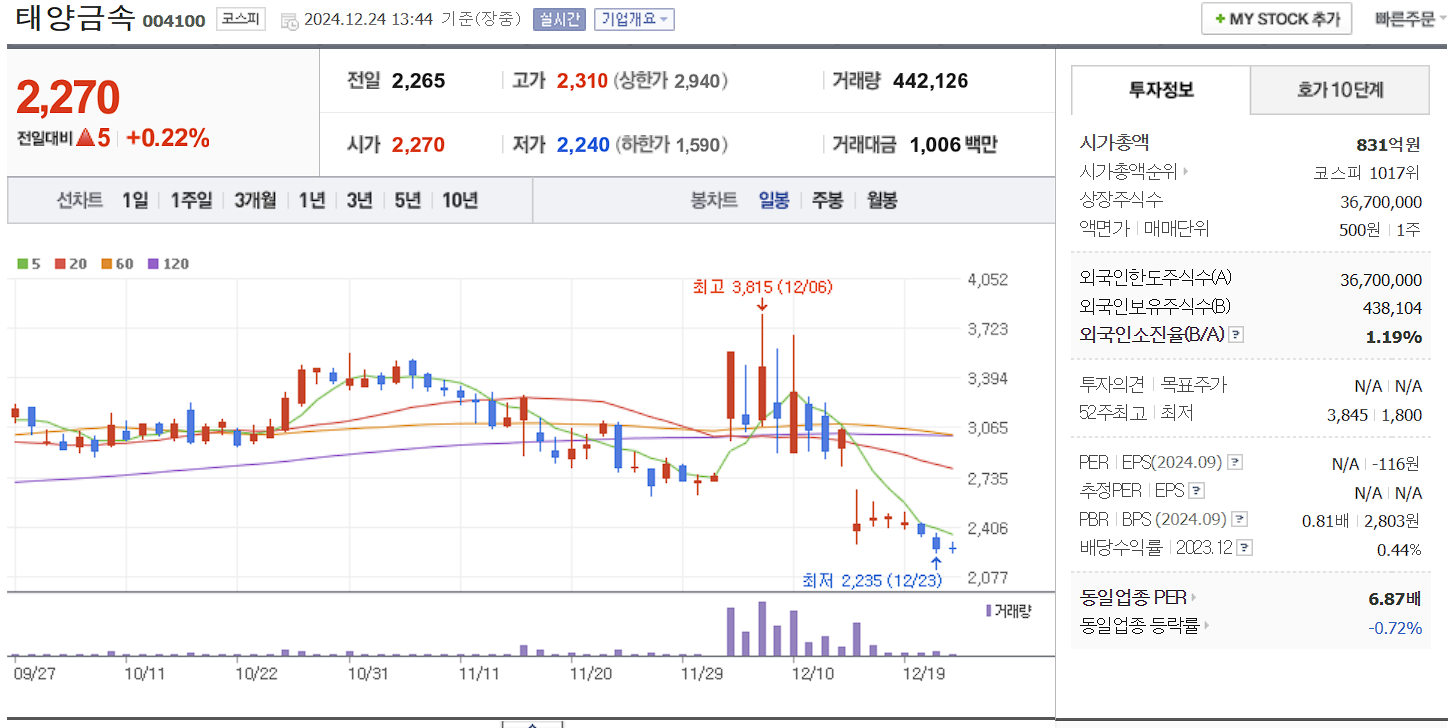
Task: Open the 외국인소진율(B/A) help tooltip icon
Action: pos(1237,335)
